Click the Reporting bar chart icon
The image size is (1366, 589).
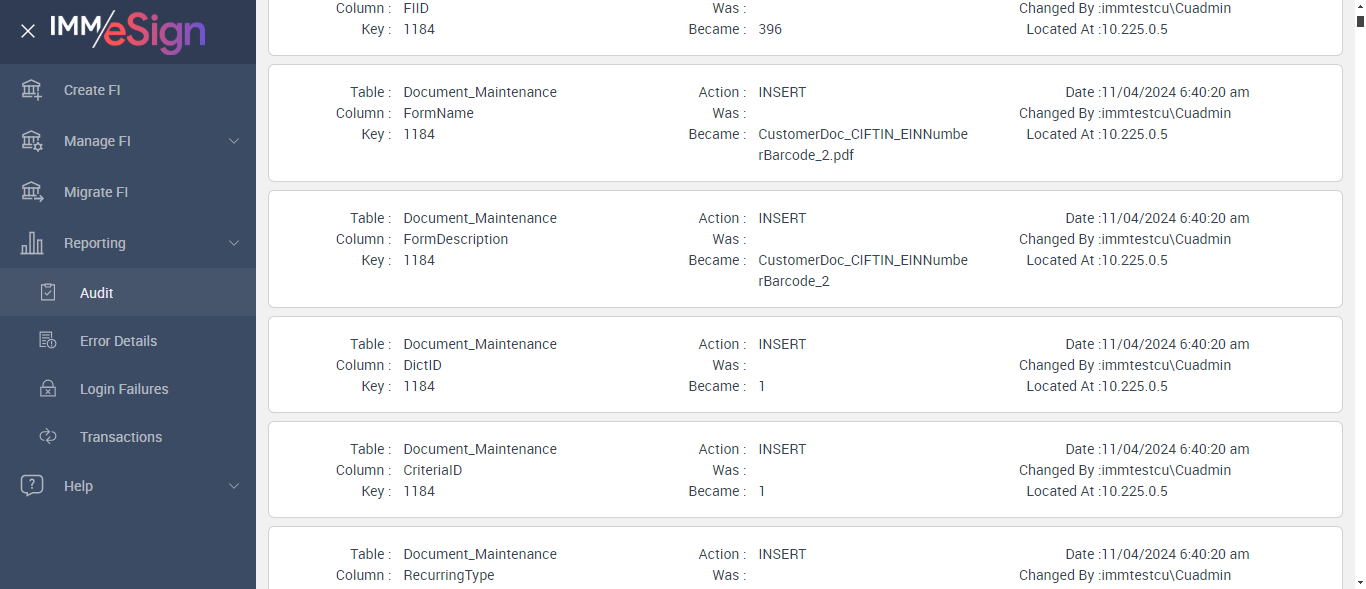[x=32, y=243]
